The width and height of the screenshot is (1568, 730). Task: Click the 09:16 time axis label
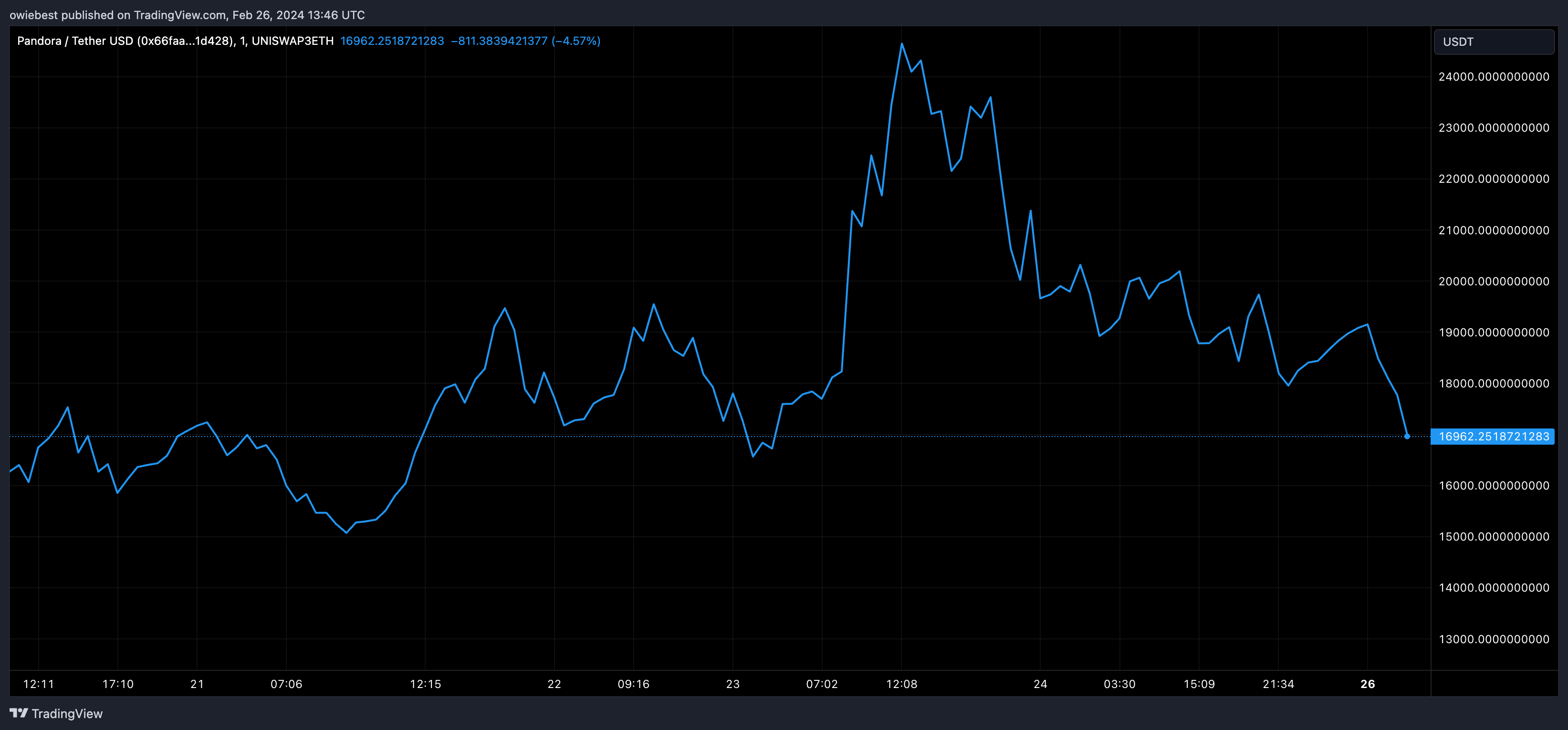633,684
